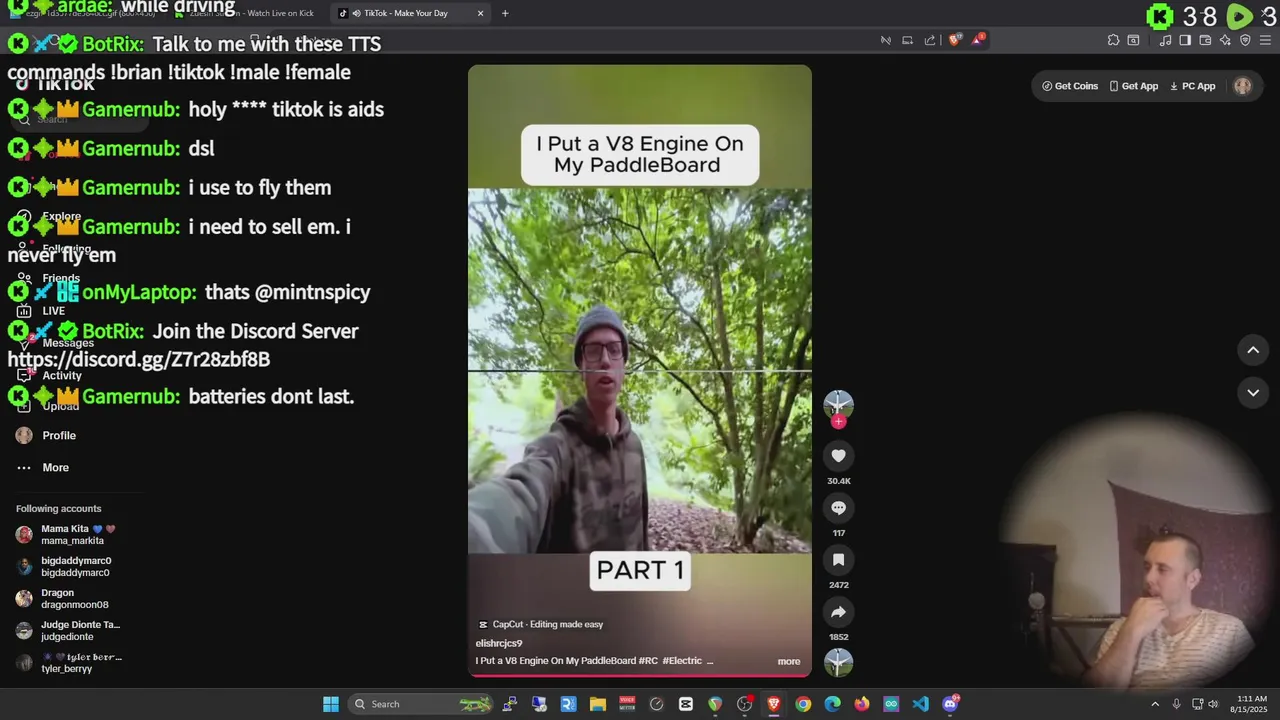Click PC App download button
Screen dimensions: 1280x720
point(1192,86)
